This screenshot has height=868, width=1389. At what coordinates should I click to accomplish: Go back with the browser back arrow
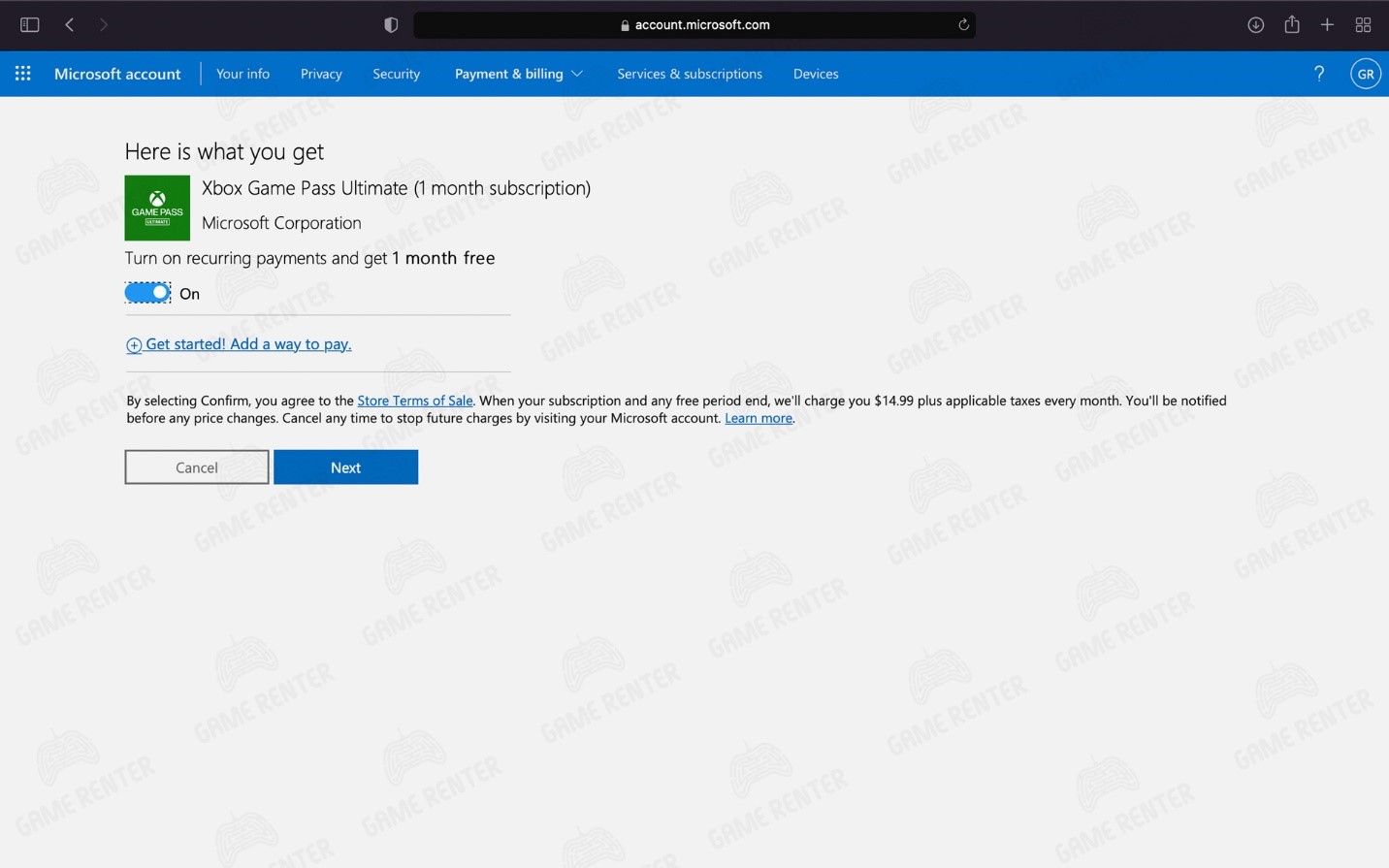[x=69, y=24]
